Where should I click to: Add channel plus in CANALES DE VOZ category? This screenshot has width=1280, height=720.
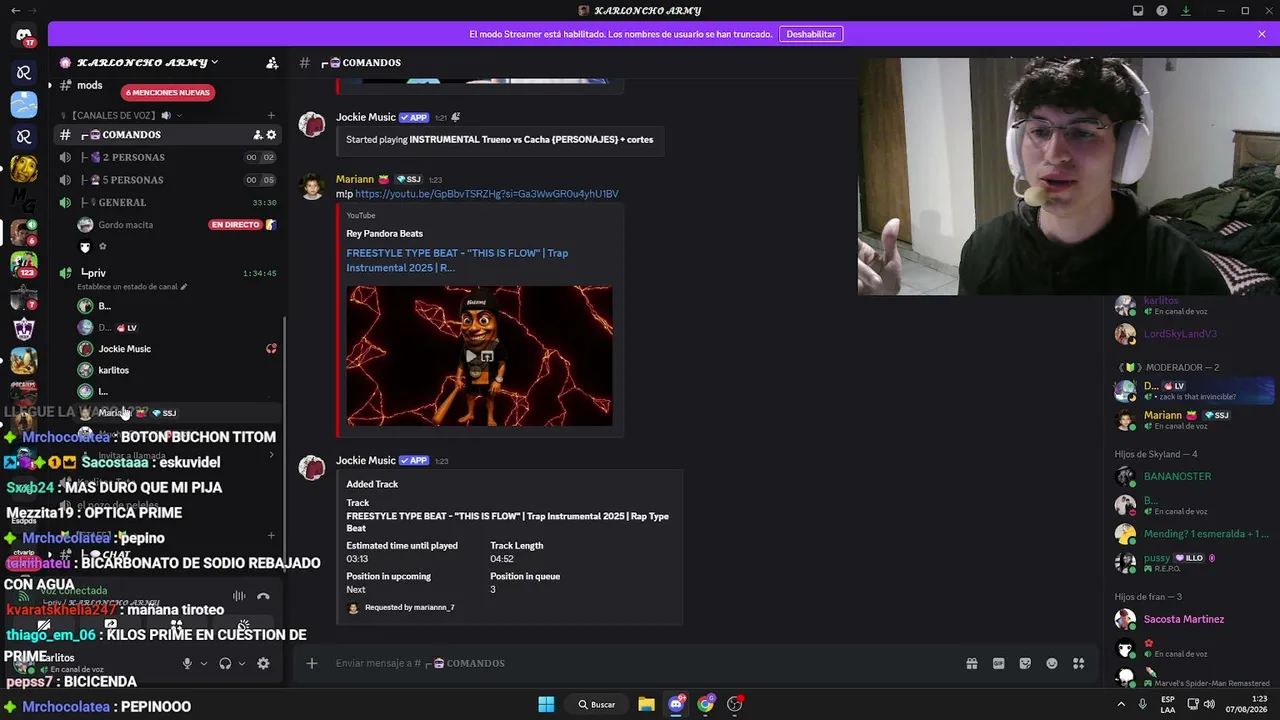coord(271,116)
